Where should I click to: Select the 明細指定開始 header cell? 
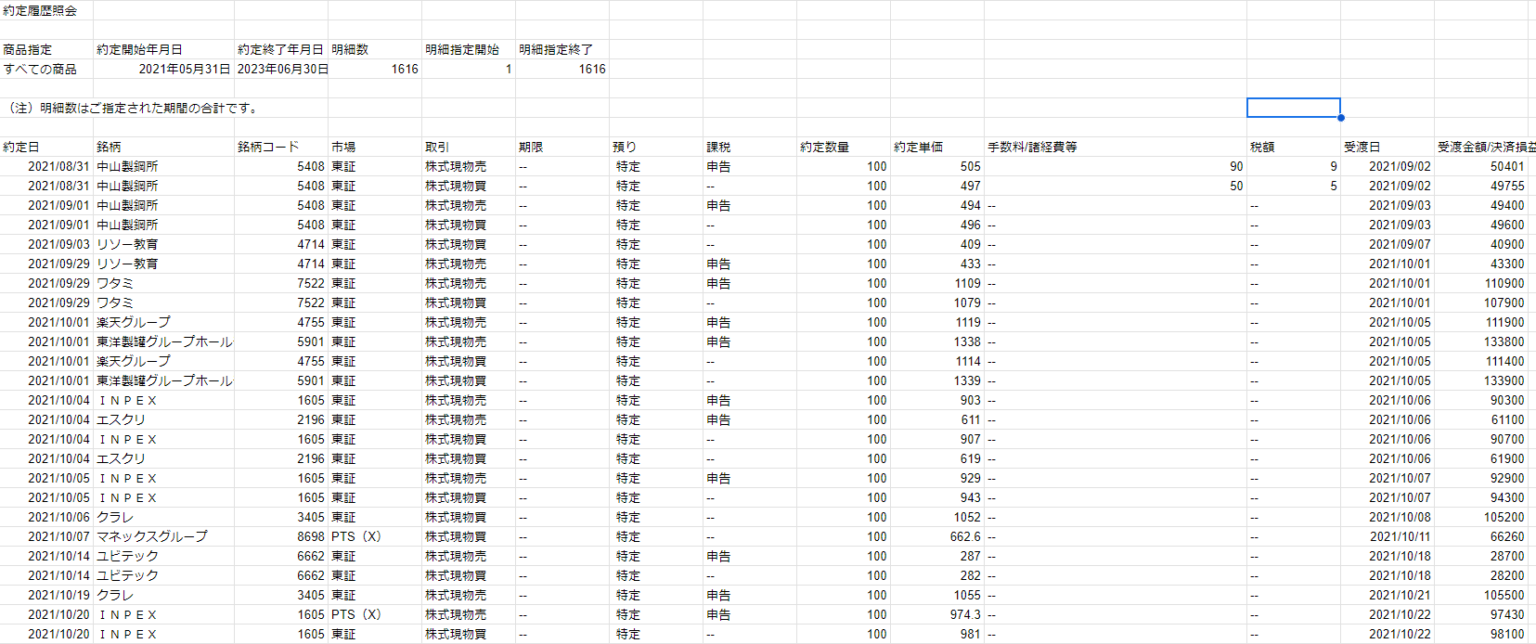pos(467,49)
